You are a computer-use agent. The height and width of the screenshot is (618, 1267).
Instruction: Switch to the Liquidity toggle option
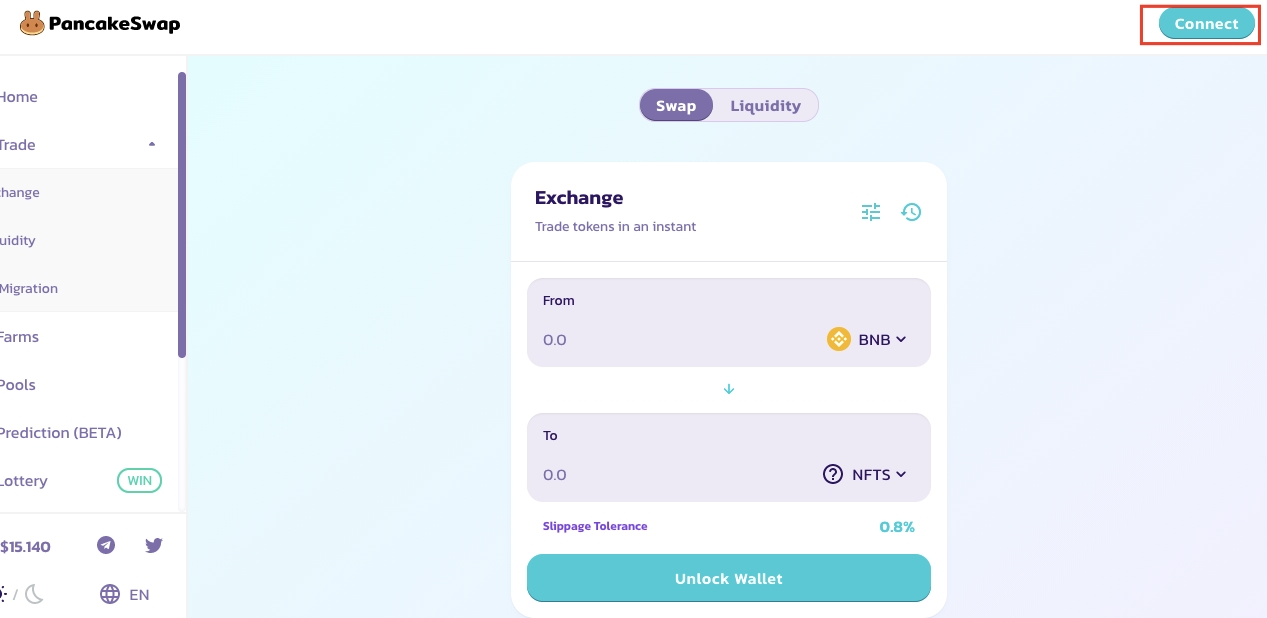pyautogui.click(x=765, y=106)
